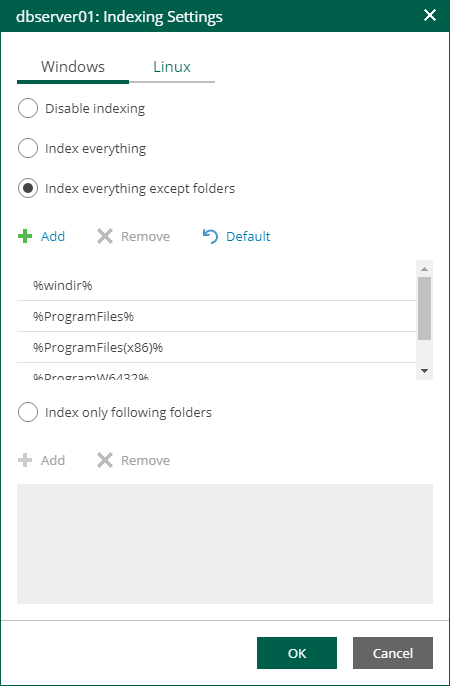Image resolution: width=450 pixels, height=686 pixels.
Task: Click the Remove X icon for exclusions
Action: tap(105, 236)
